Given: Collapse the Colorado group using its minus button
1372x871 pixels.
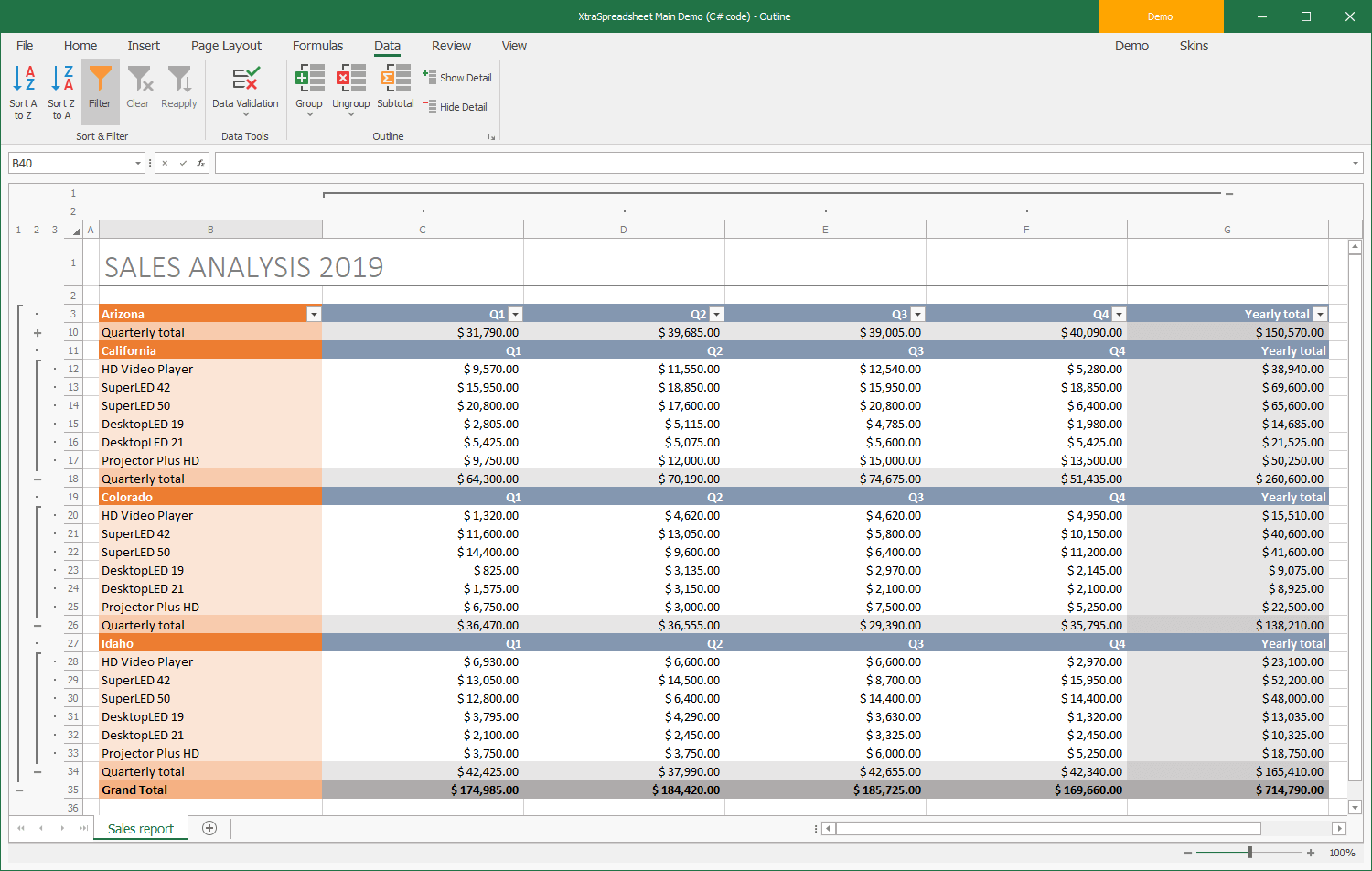Looking at the screenshot, I should coord(37,625).
